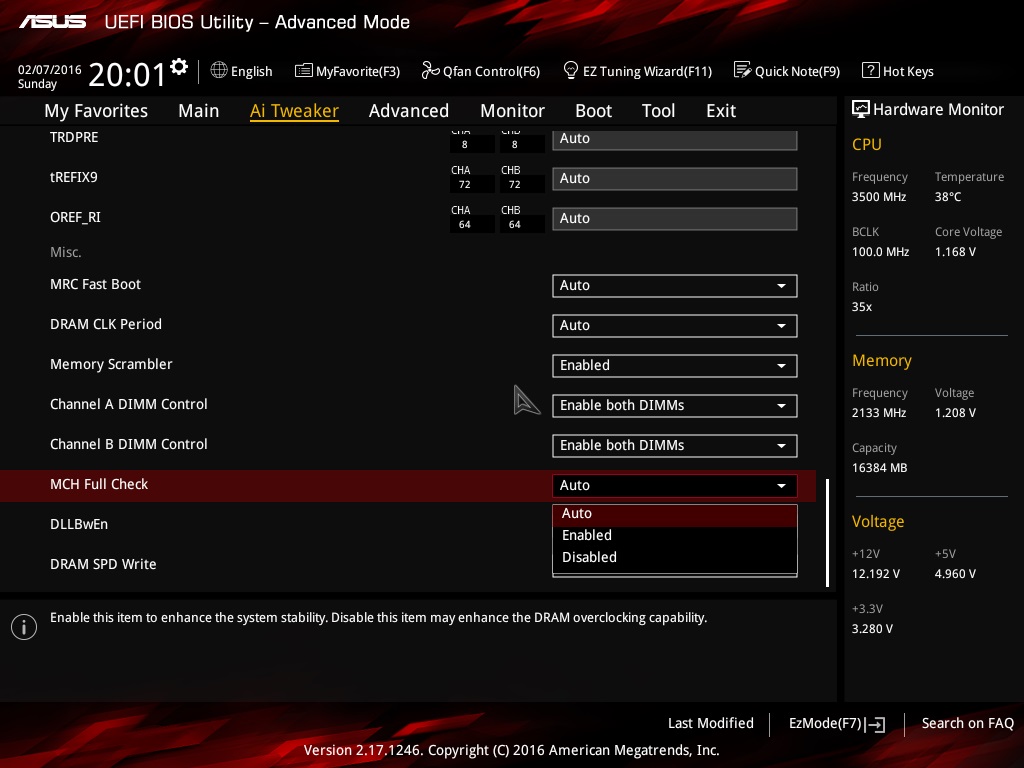Click the Search on FAQ link
This screenshot has width=1024, height=768.
point(968,723)
